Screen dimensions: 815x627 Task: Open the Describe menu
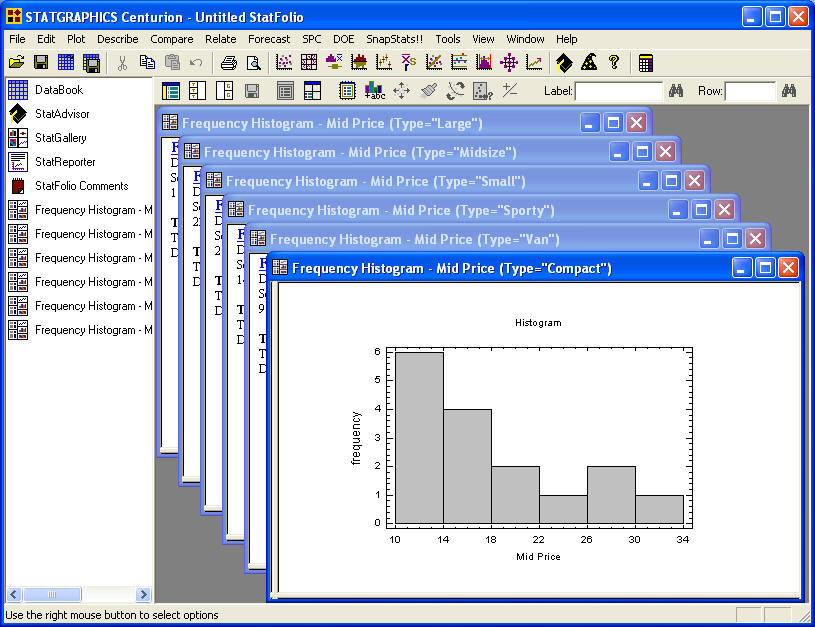(x=117, y=39)
